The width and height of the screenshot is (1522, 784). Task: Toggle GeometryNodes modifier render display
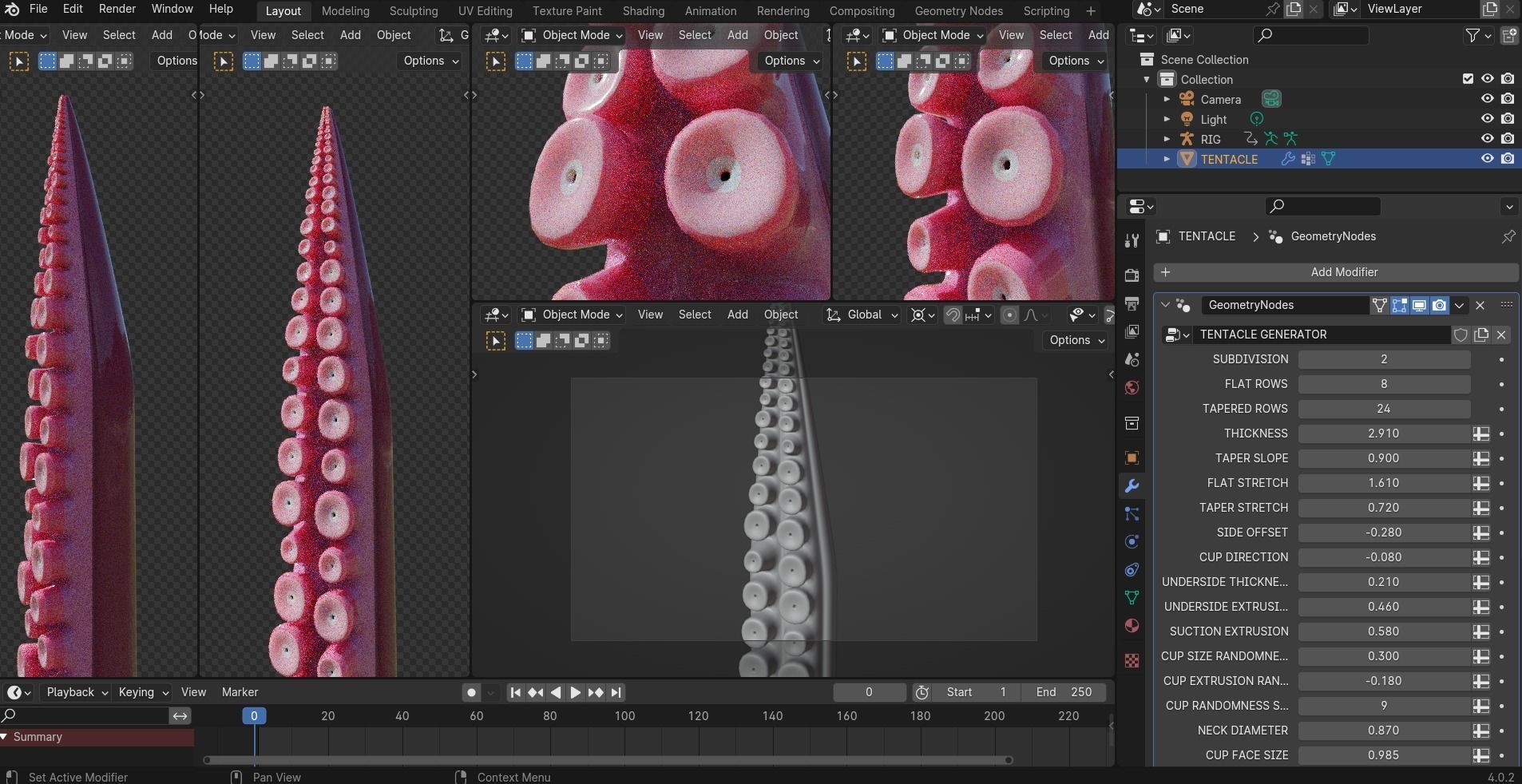pyautogui.click(x=1439, y=305)
